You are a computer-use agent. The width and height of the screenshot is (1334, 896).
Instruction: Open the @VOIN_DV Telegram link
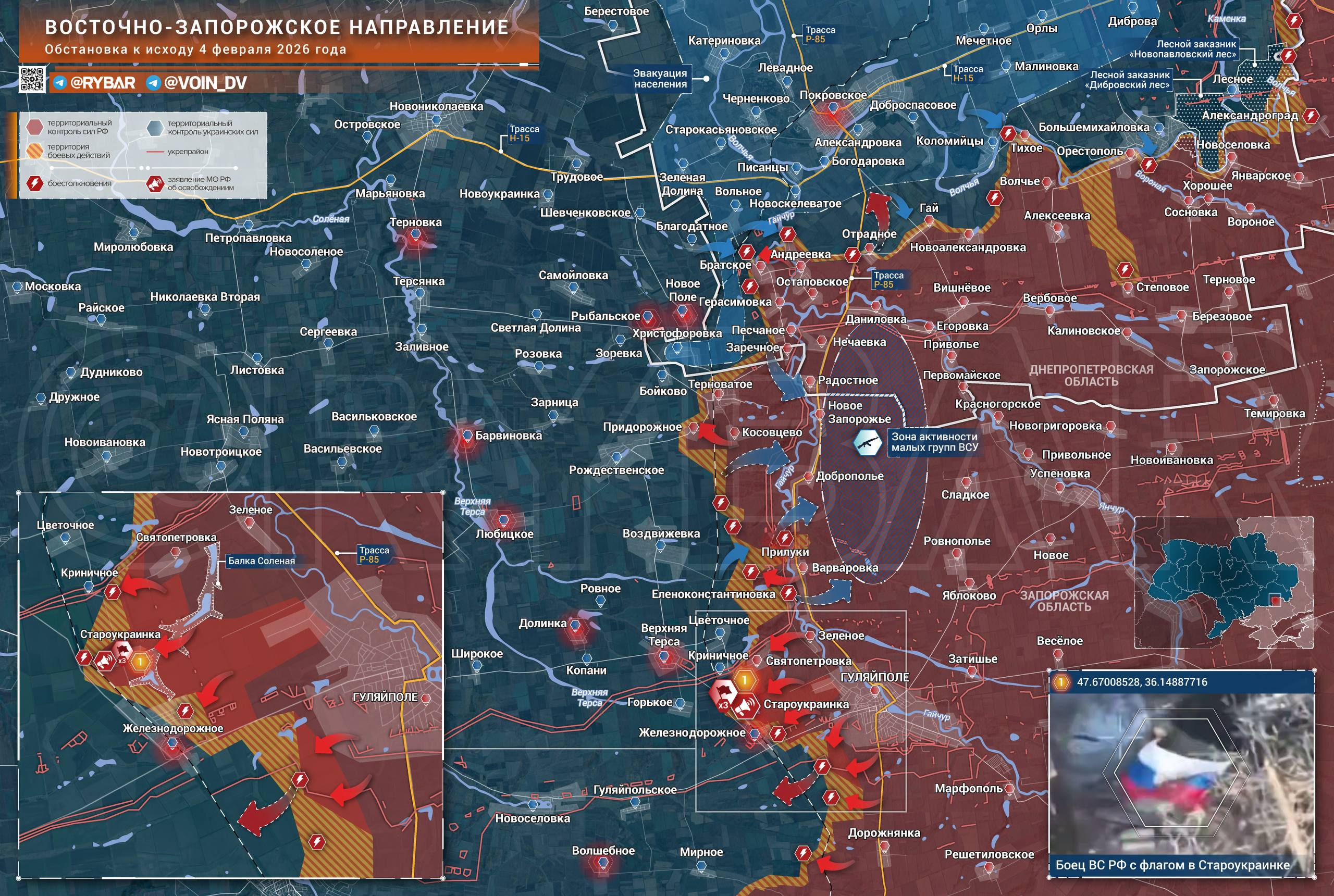196,83
